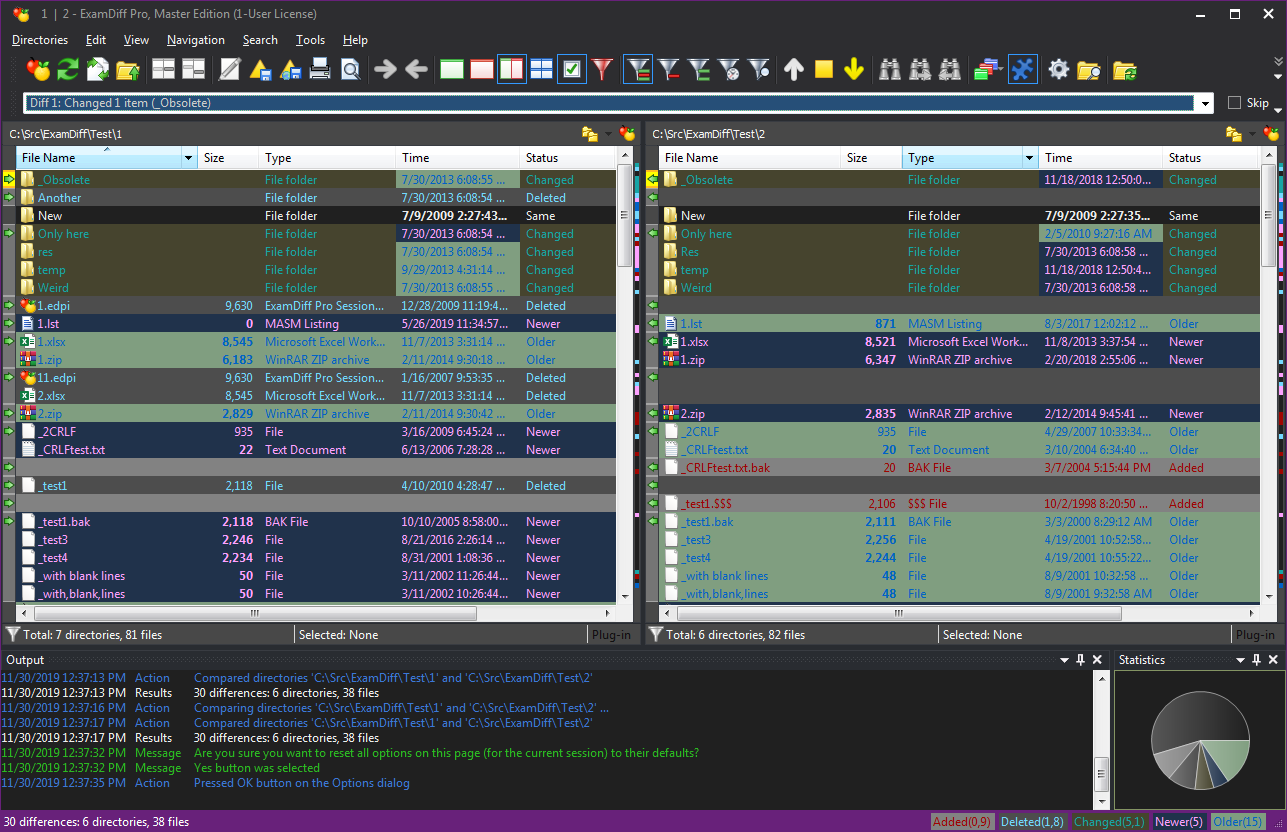Open Options via the gear icon
The height and width of the screenshot is (832, 1287).
tap(1058, 69)
